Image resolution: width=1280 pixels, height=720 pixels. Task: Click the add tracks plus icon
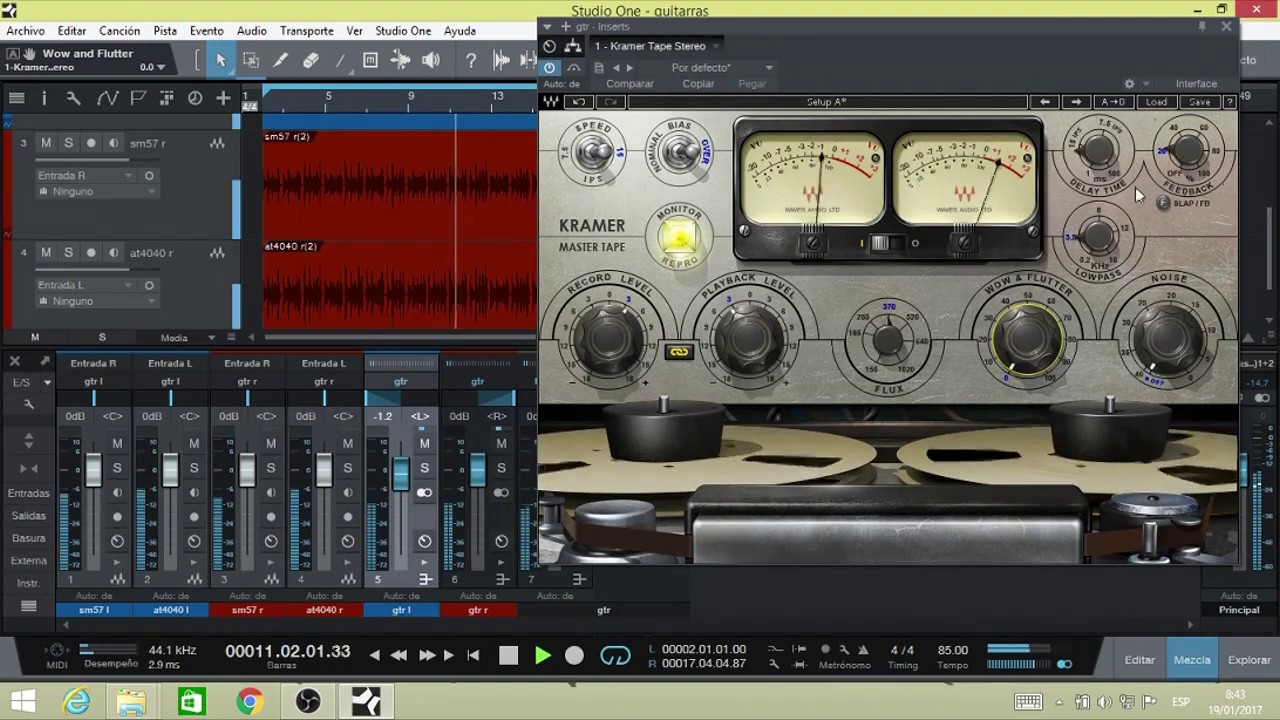coord(223,98)
